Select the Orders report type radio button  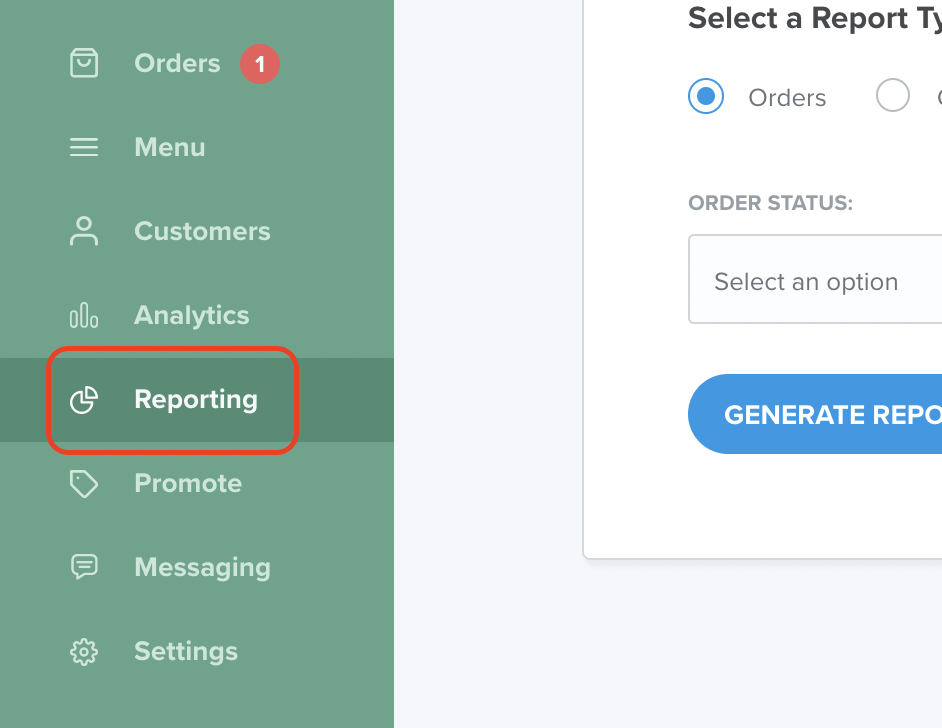[x=706, y=96]
